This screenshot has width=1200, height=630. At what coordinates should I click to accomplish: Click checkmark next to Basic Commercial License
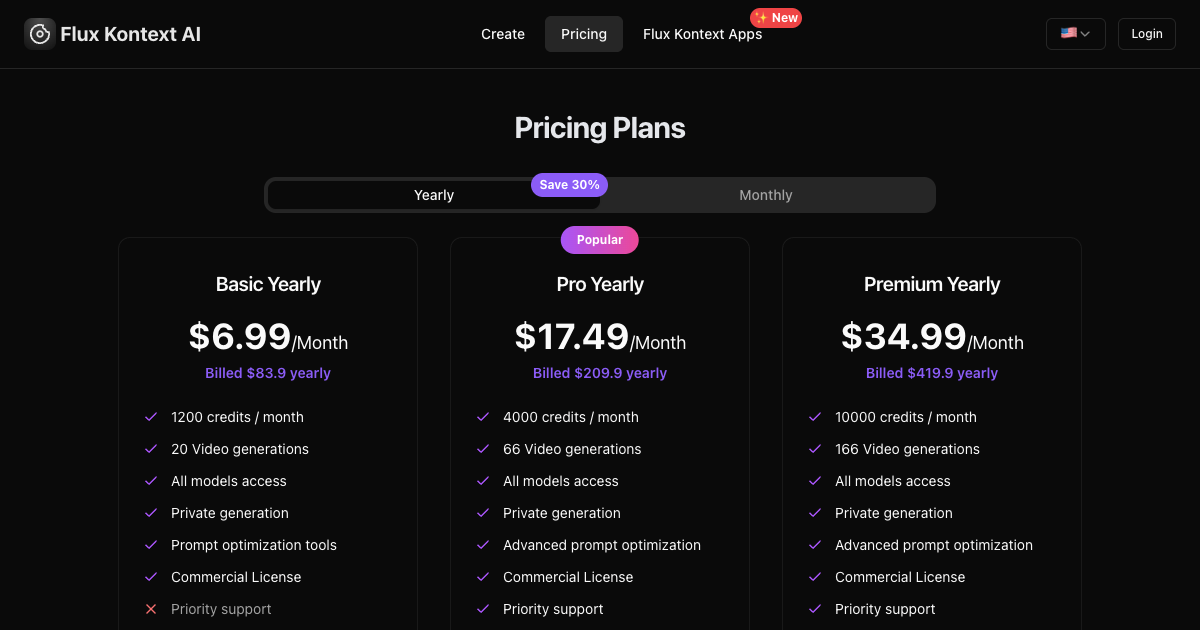pos(151,577)
